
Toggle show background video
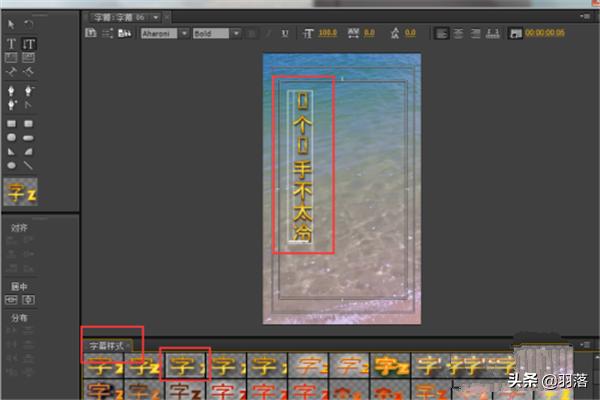(x=515, y=33)
